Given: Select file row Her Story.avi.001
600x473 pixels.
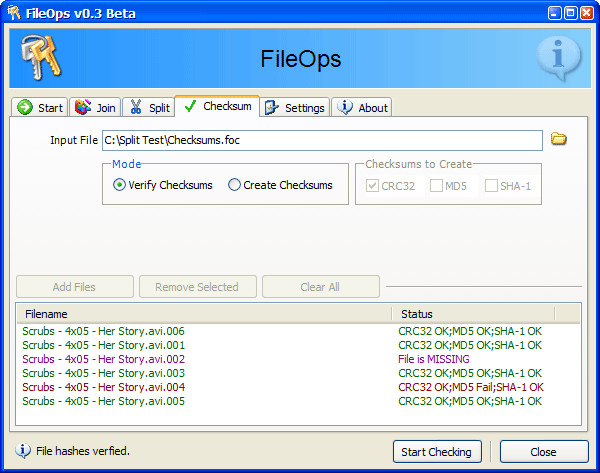Looking at the screenshot, I should tap(298, 345).
